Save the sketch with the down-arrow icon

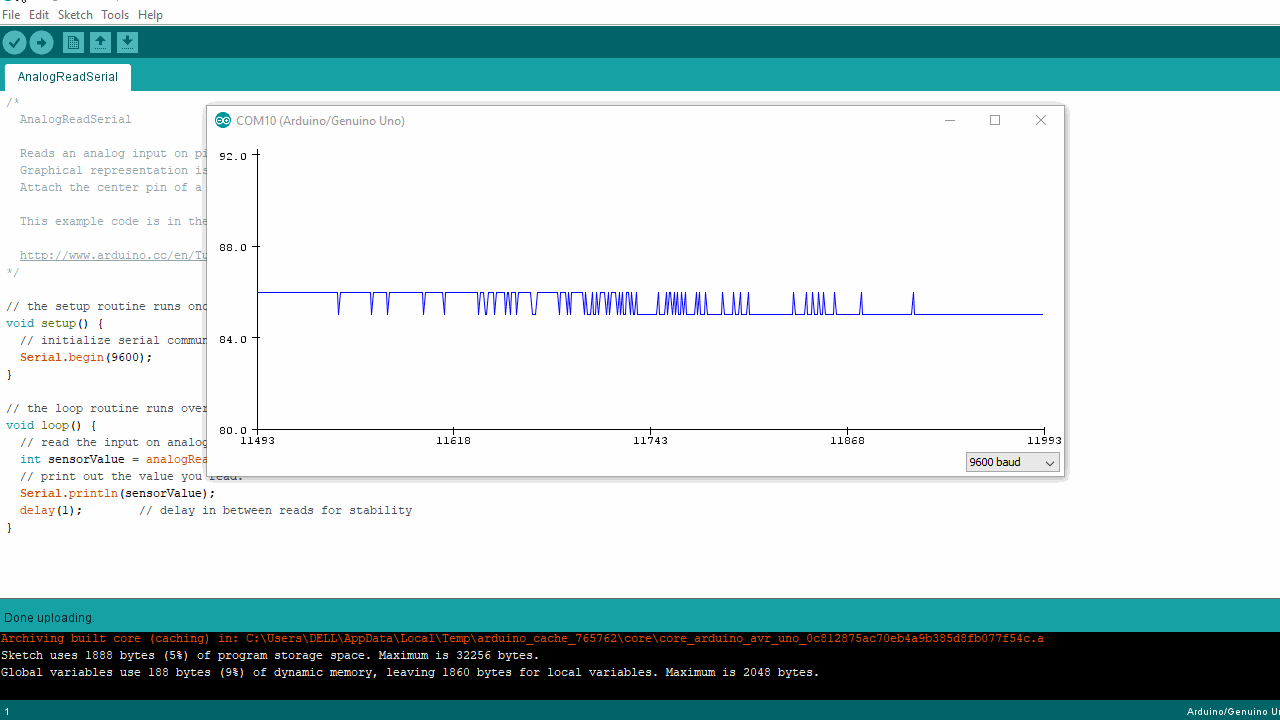(x=127, y=42)
